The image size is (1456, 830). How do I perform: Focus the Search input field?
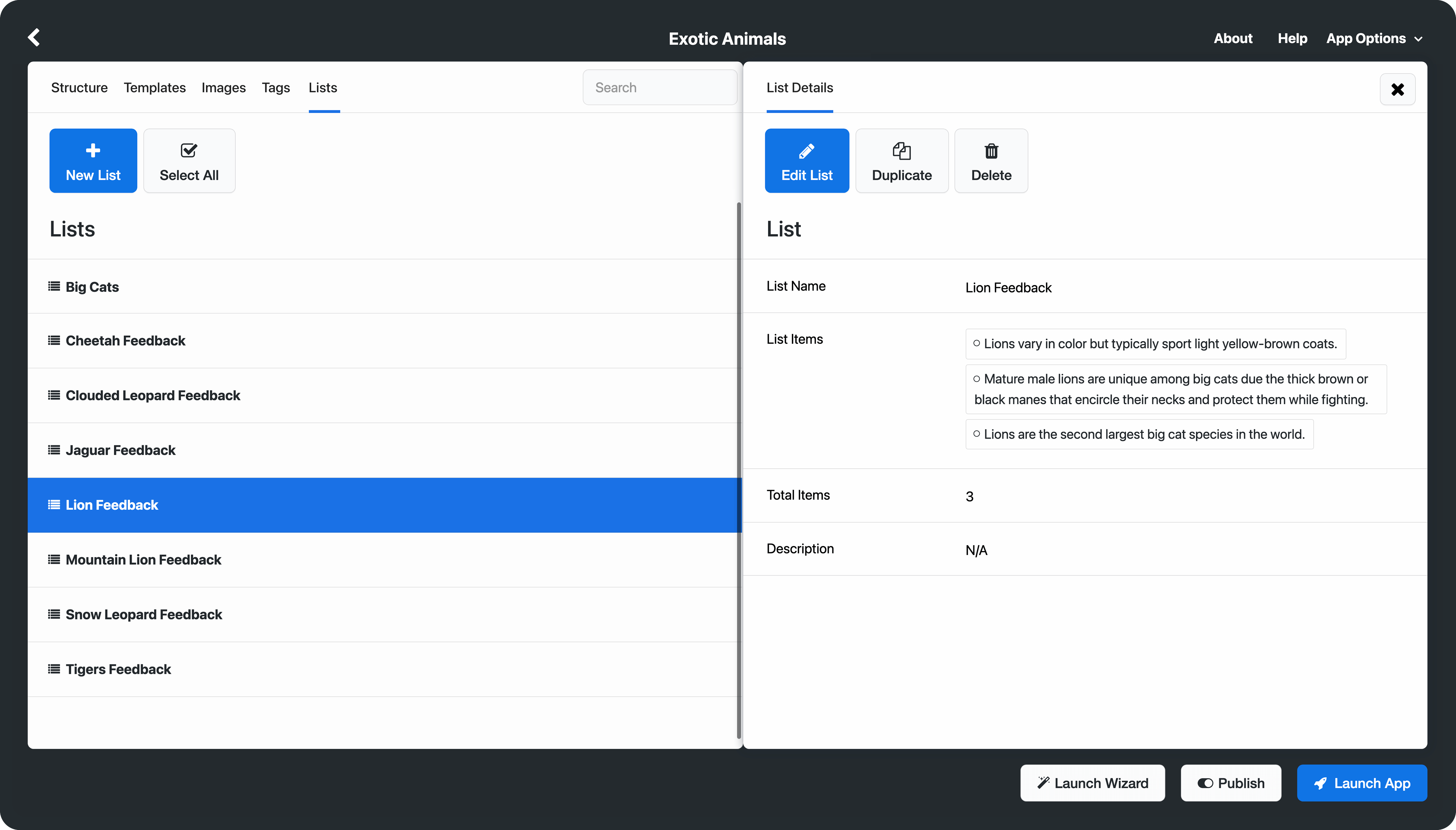660,88
